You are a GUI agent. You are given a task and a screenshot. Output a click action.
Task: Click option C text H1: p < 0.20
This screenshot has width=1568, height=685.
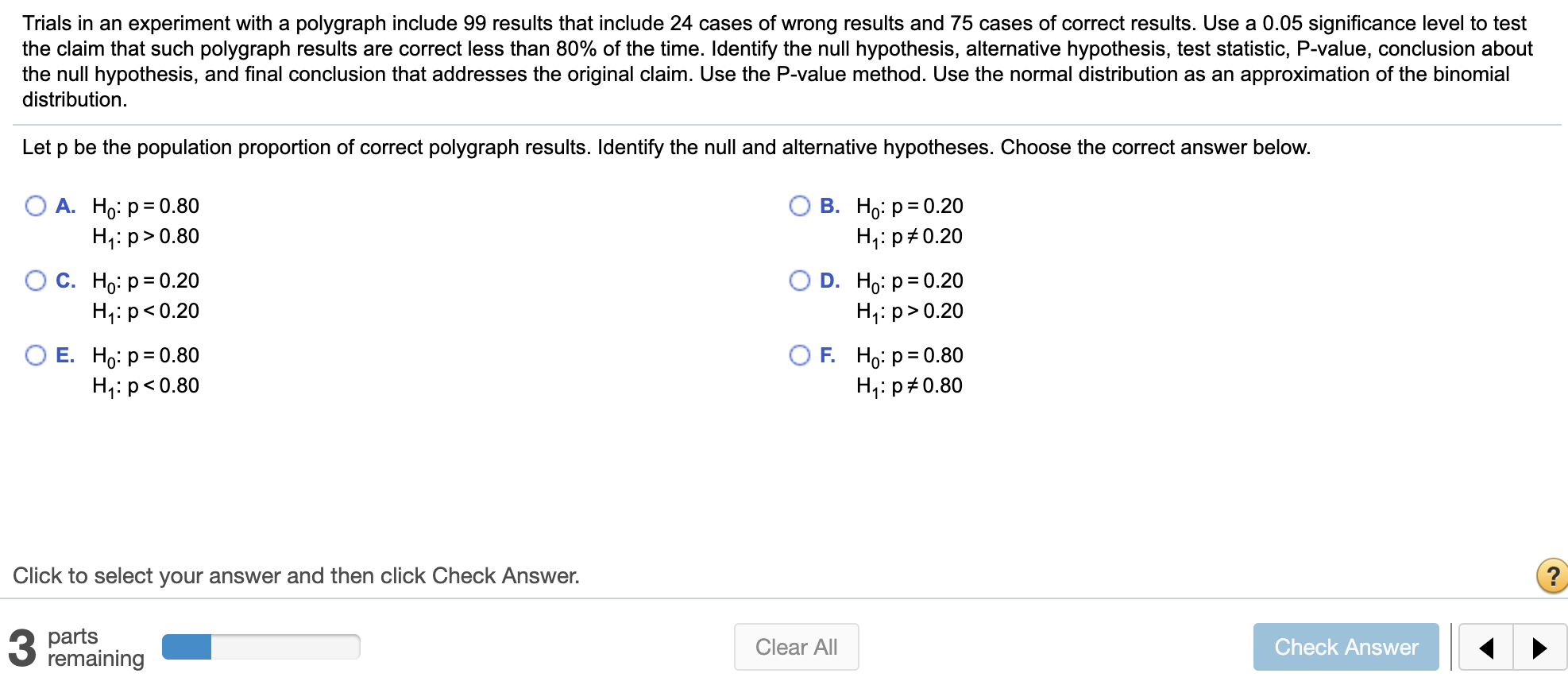(145, 311)
